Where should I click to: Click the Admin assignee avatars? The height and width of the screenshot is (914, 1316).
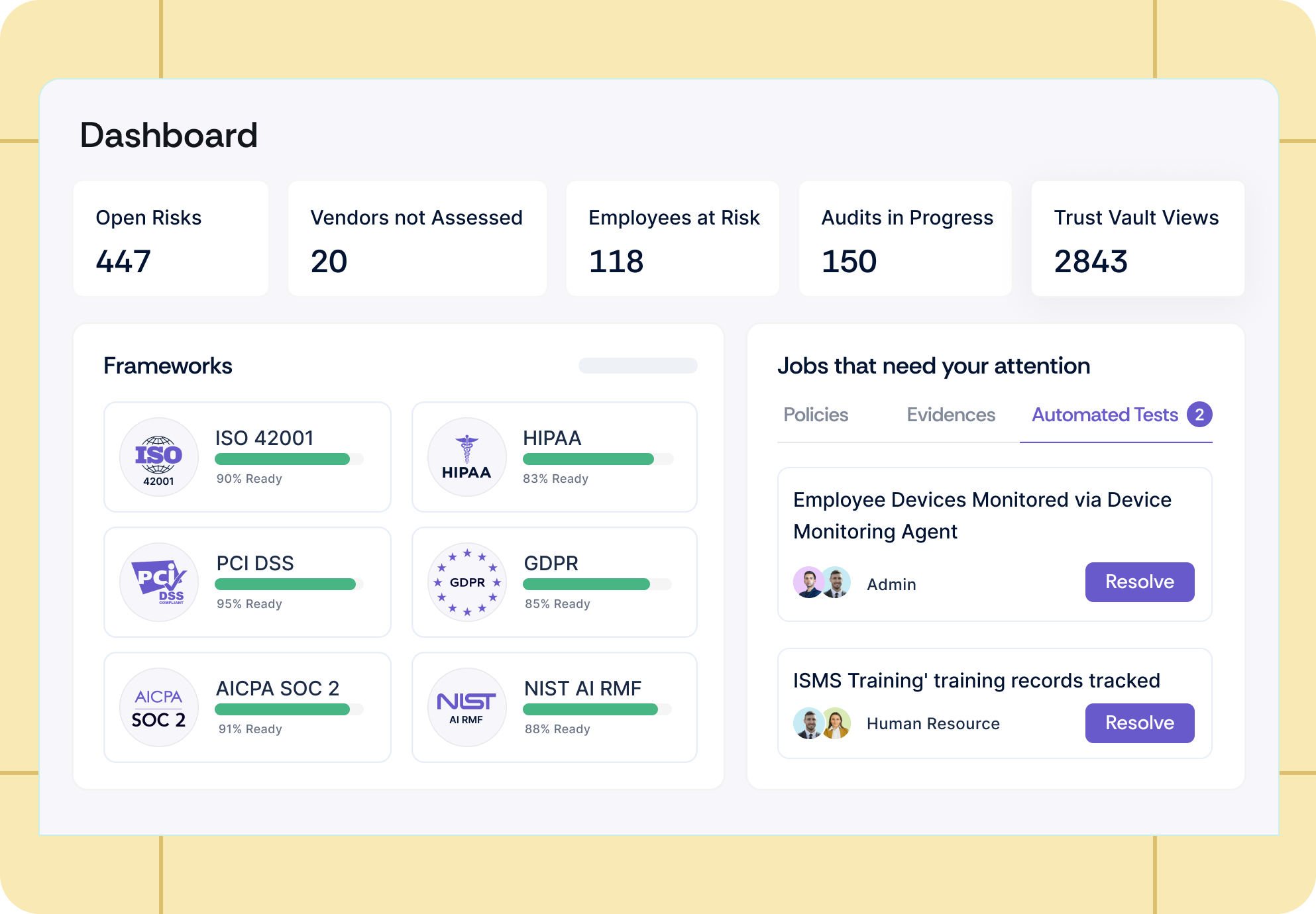coord(822,583)
